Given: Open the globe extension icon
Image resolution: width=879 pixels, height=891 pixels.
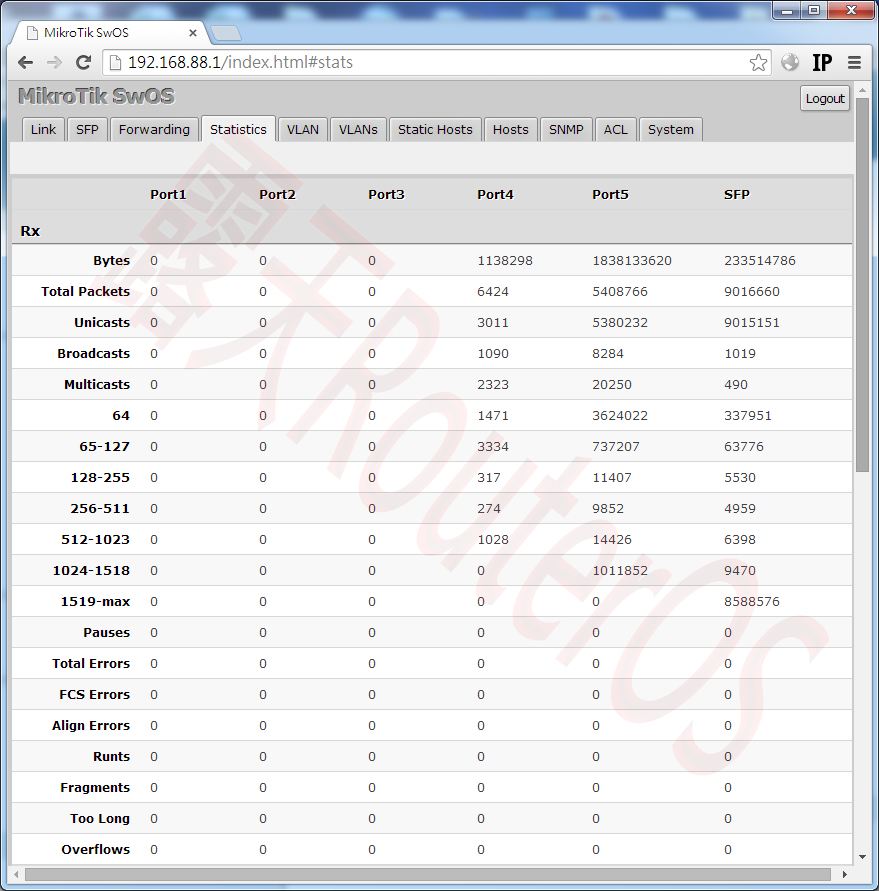Looking at the screenshot, I should coord(790,62).
